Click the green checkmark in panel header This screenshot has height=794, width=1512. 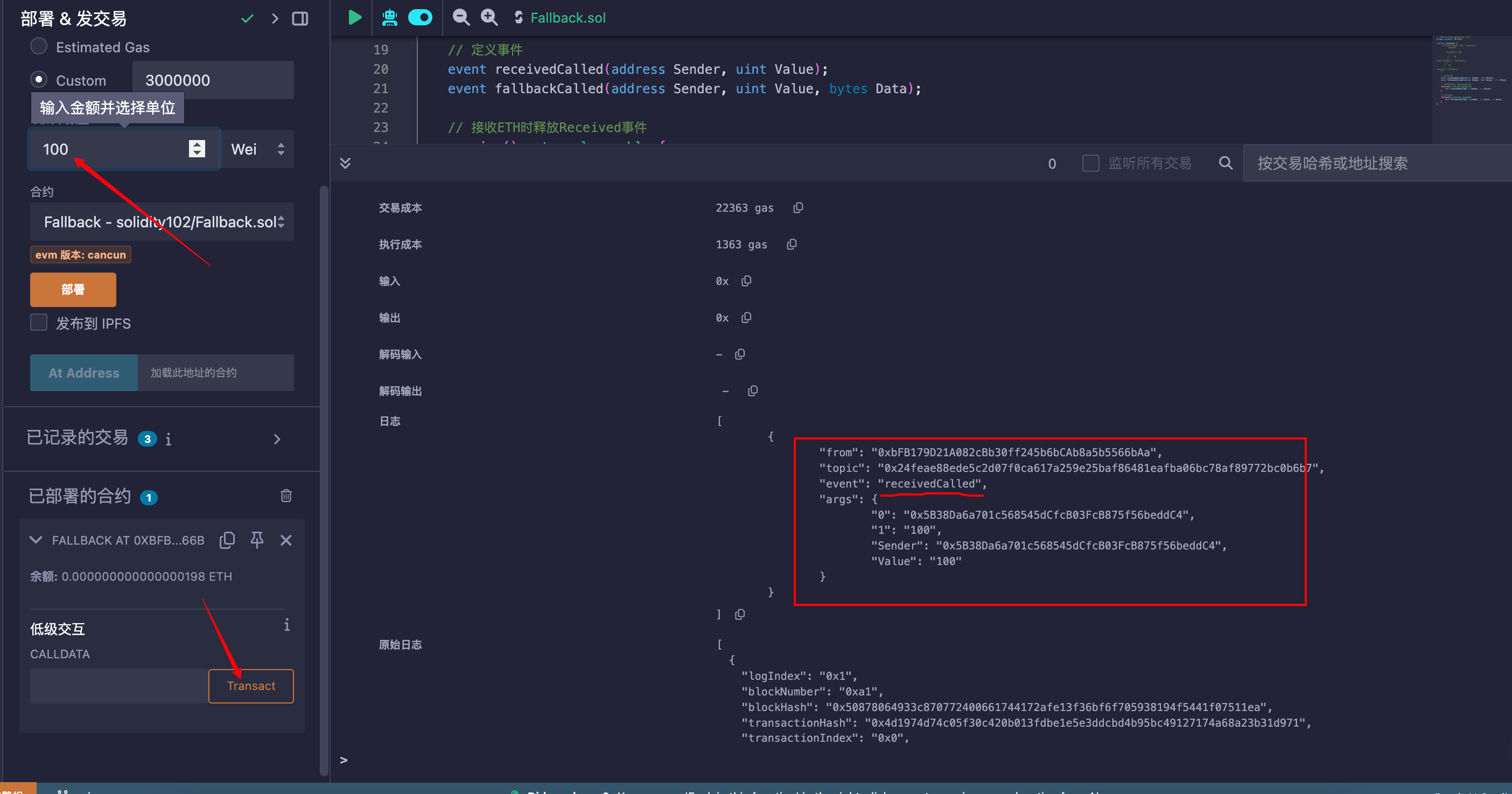click(247, 19)
